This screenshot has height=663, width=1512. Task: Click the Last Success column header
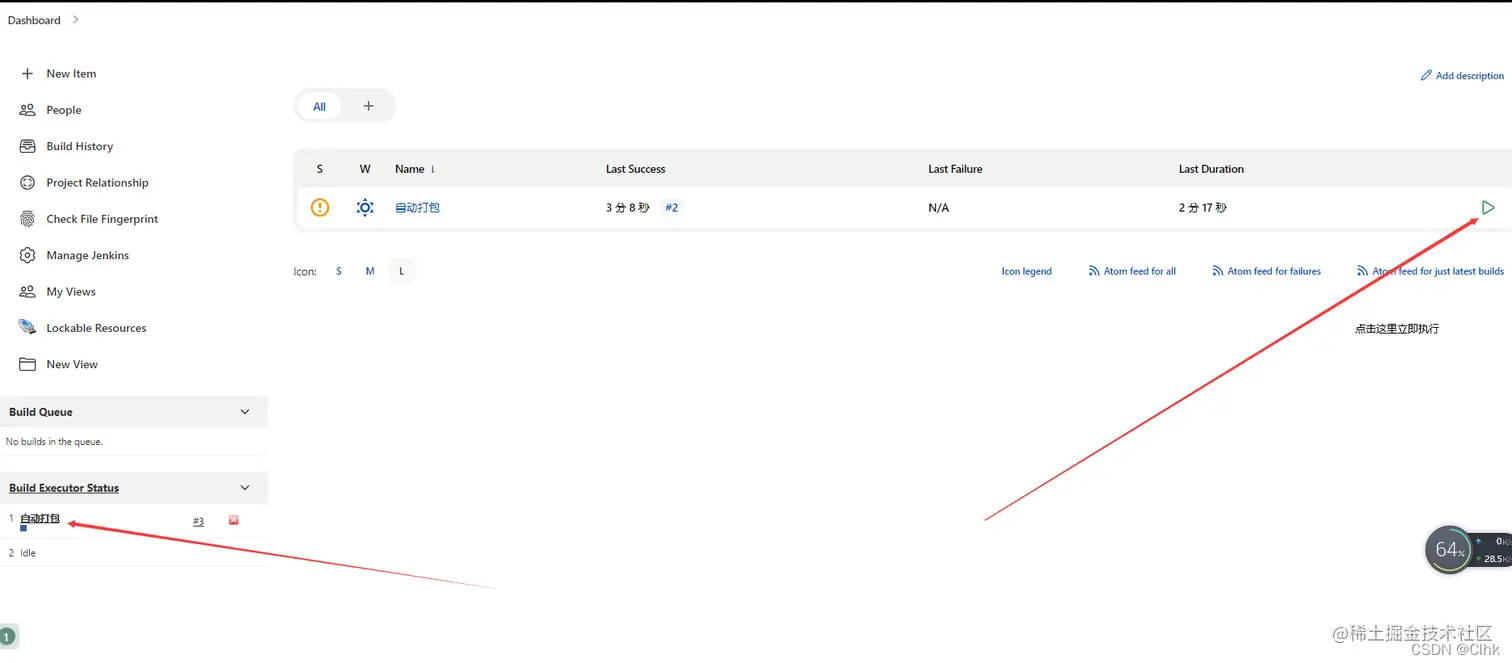635,169
